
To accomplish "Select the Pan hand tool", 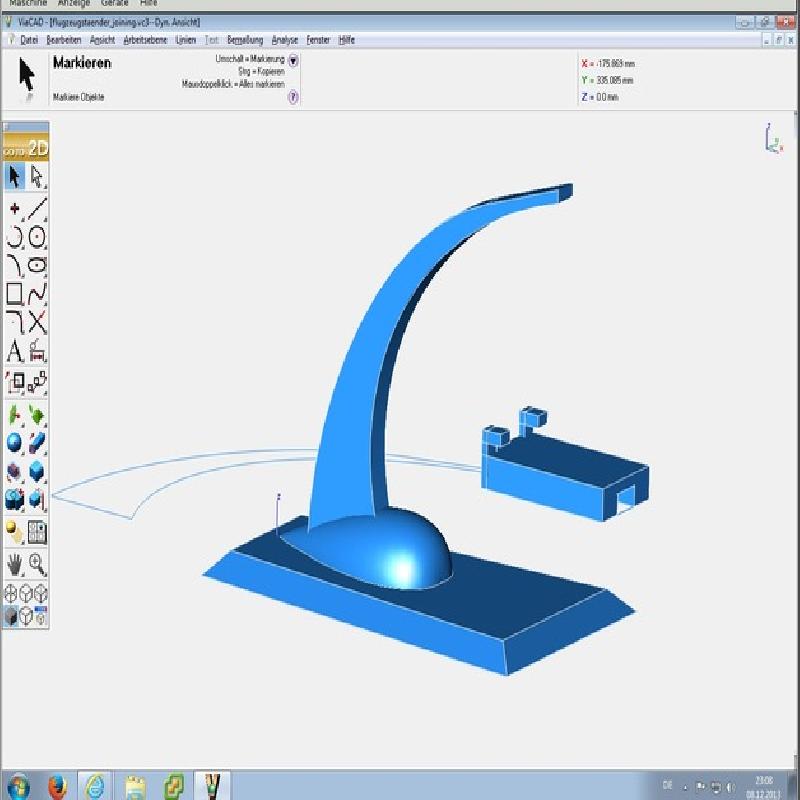I will [14, 563].
